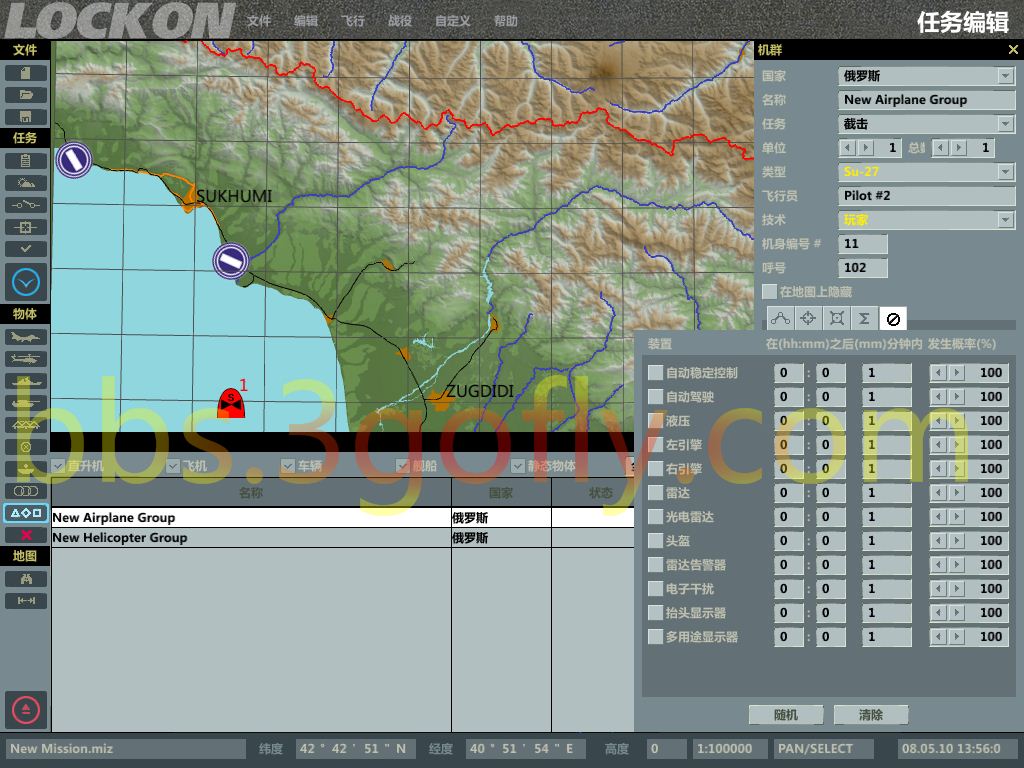Screen dimensions: 1024x768
Task: Select the bridge static object tool
Action: [25, 425]
